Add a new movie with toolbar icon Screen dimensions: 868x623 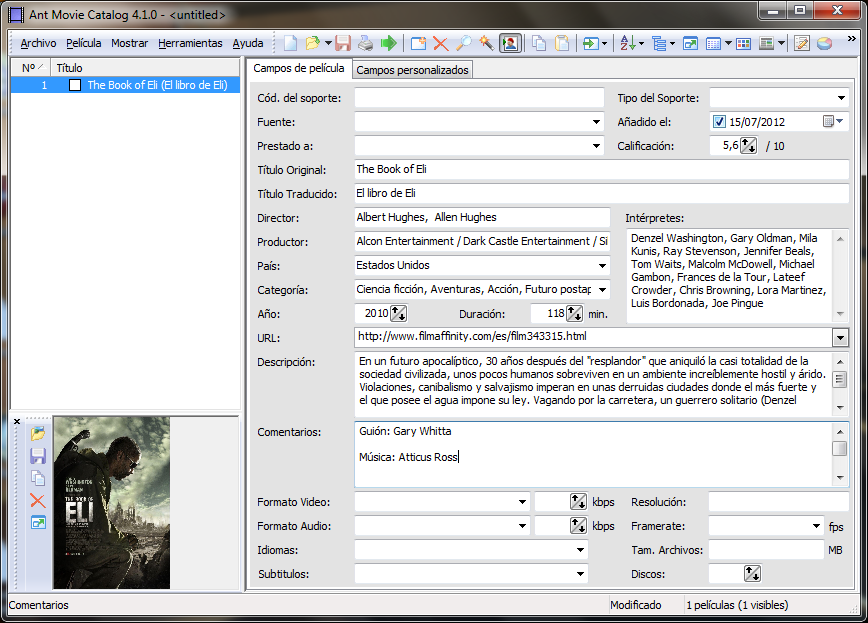coord(418,43)
